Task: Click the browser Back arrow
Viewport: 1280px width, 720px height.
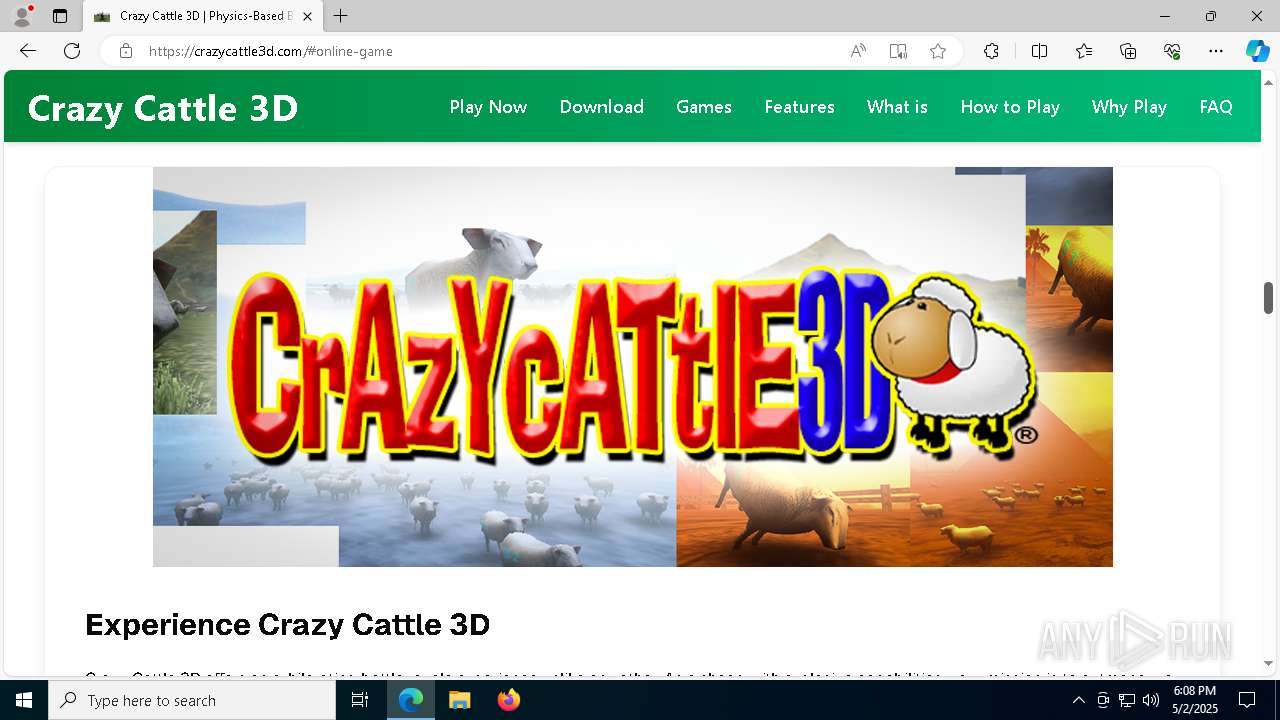Action: [28, 51]
